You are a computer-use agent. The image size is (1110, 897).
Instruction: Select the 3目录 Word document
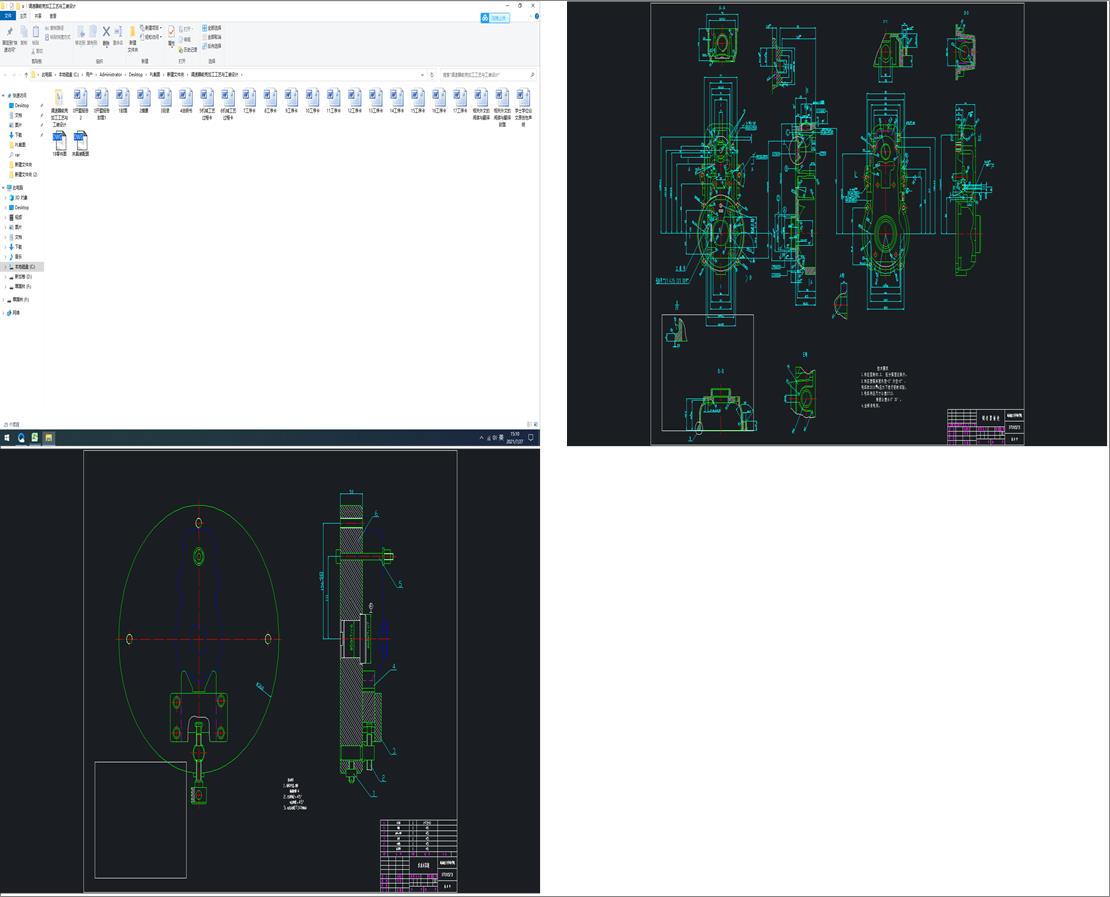165,101
